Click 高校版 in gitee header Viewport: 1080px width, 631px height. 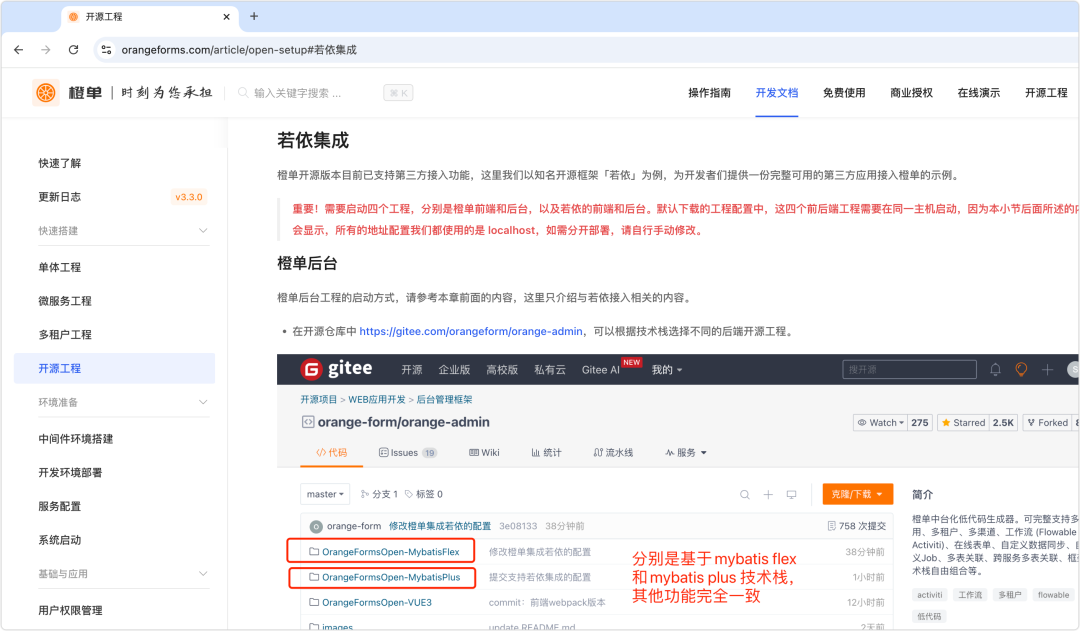click(x=502, y=370)
